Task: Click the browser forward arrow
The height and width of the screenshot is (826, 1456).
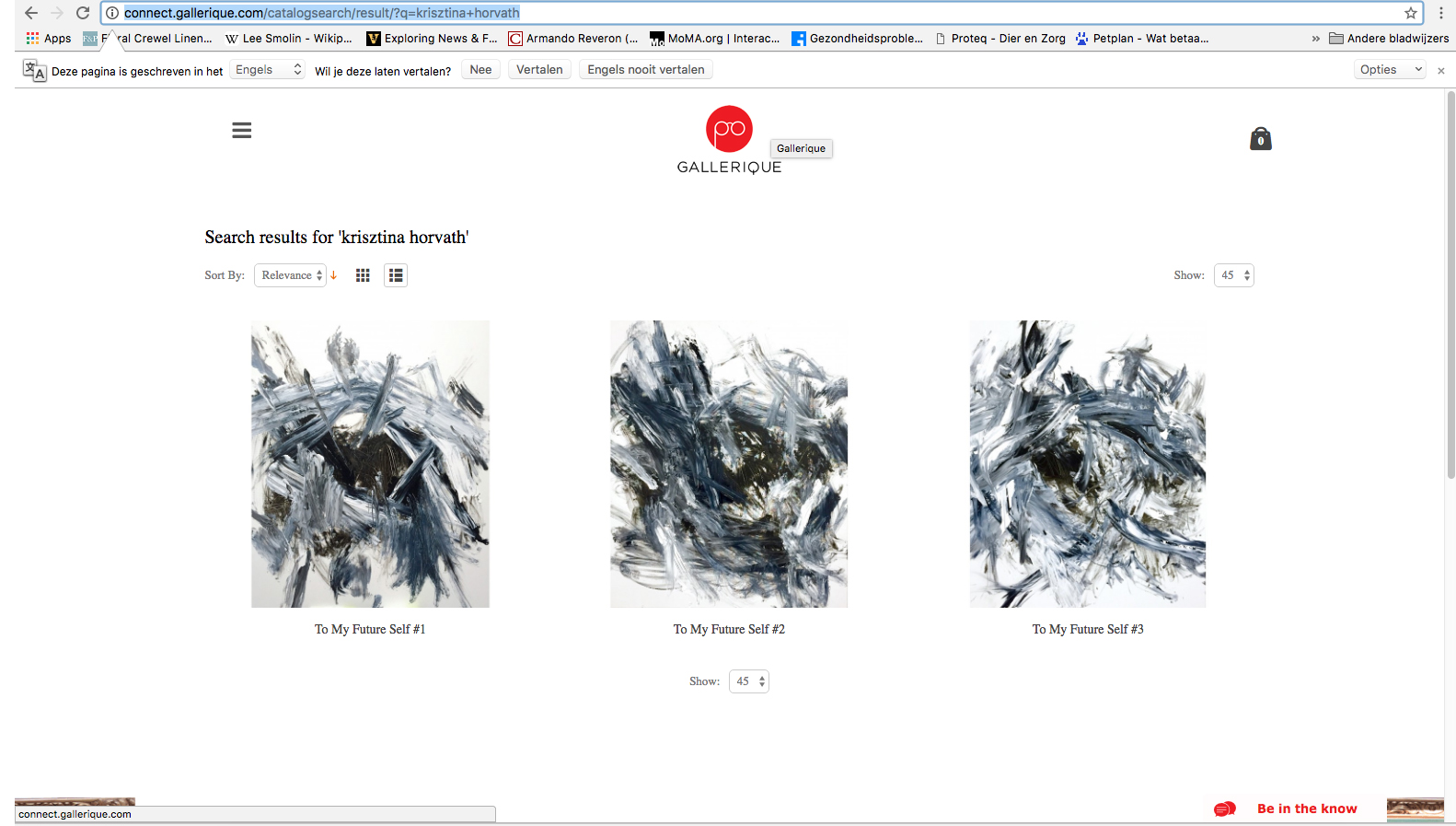Action: [x=57, y=13]
